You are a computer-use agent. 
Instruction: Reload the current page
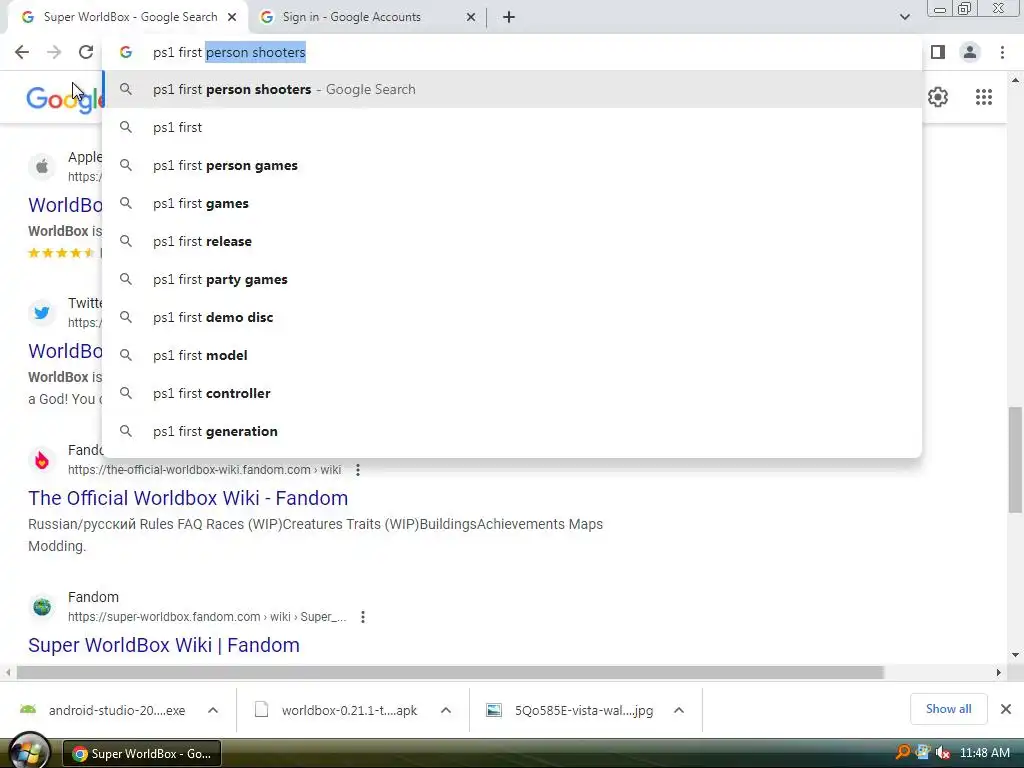click(x=86, y=52)
